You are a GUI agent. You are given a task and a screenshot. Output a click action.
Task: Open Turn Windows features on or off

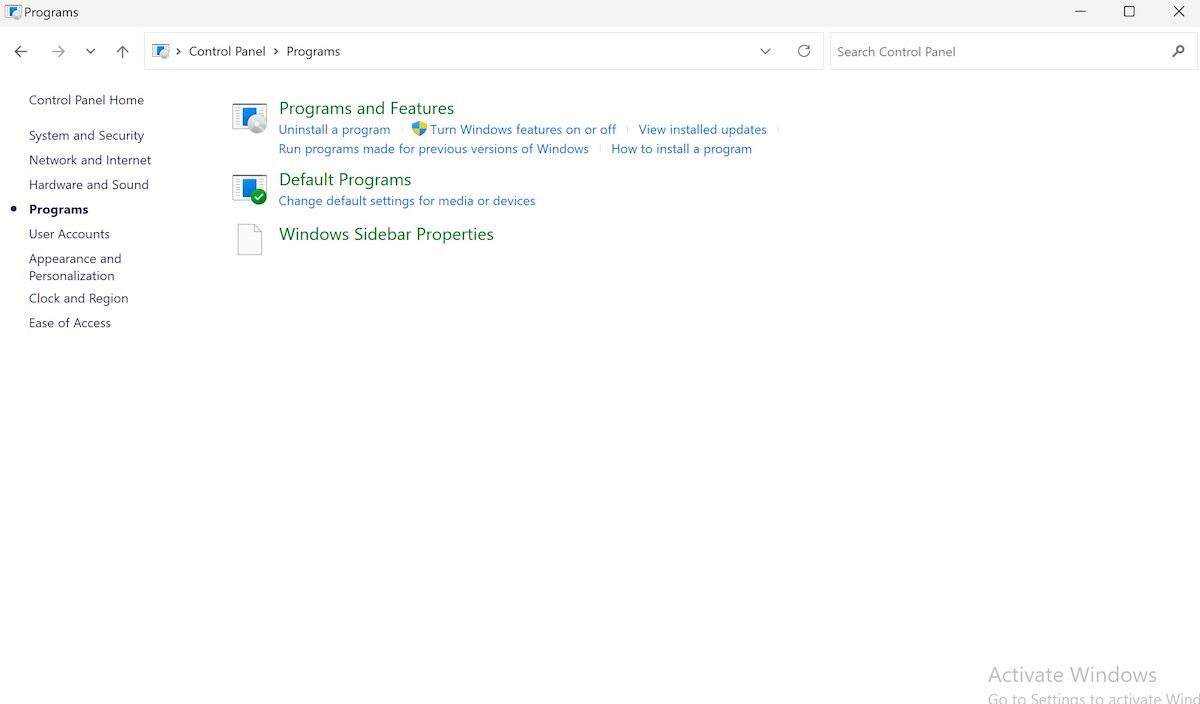click(523, 129)
